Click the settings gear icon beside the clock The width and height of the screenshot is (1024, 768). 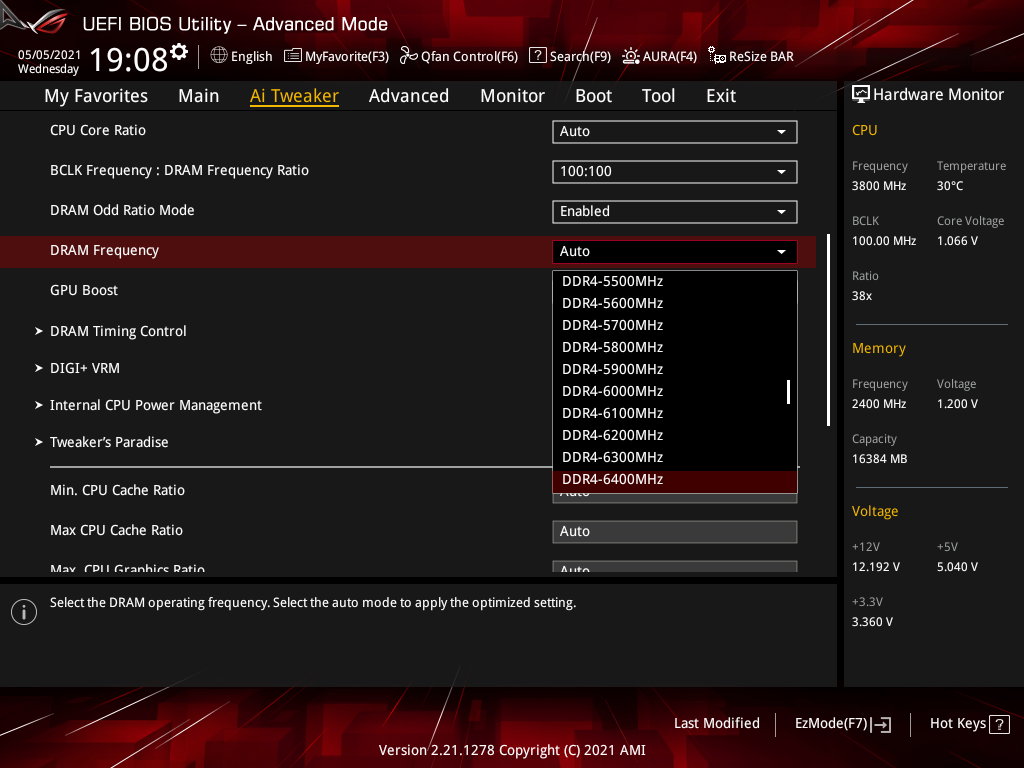(x=179, y=52)
